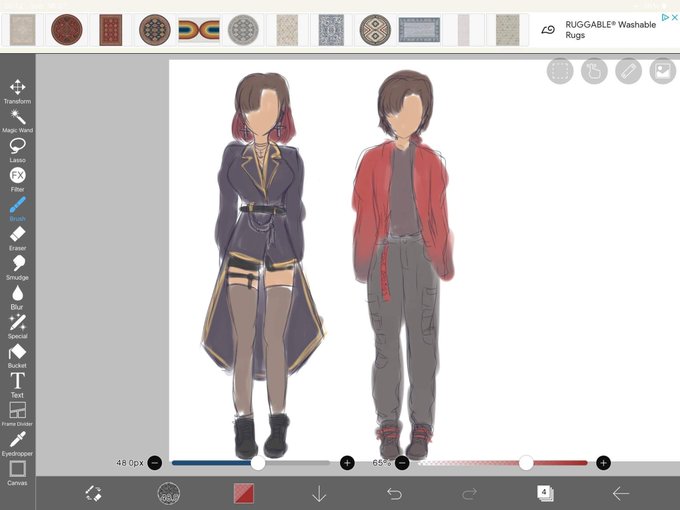Choose the Lasso tool
This screenshot has width=680, height=510.
(17, 150)
